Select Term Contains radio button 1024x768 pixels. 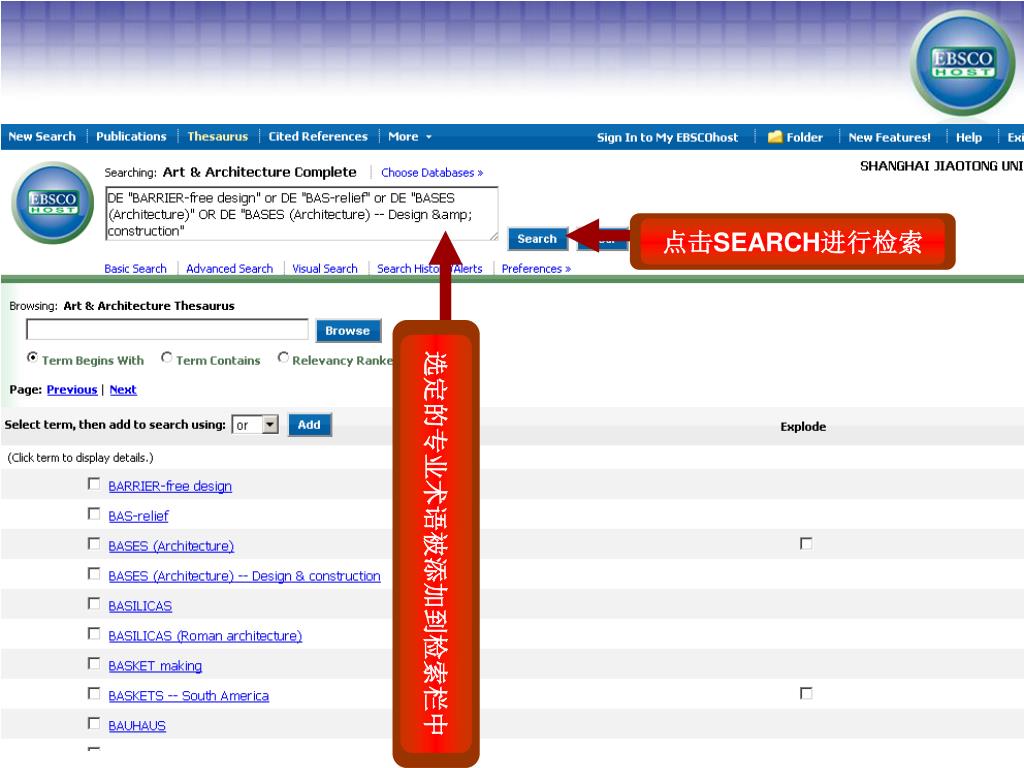click(x=167, y=358)
